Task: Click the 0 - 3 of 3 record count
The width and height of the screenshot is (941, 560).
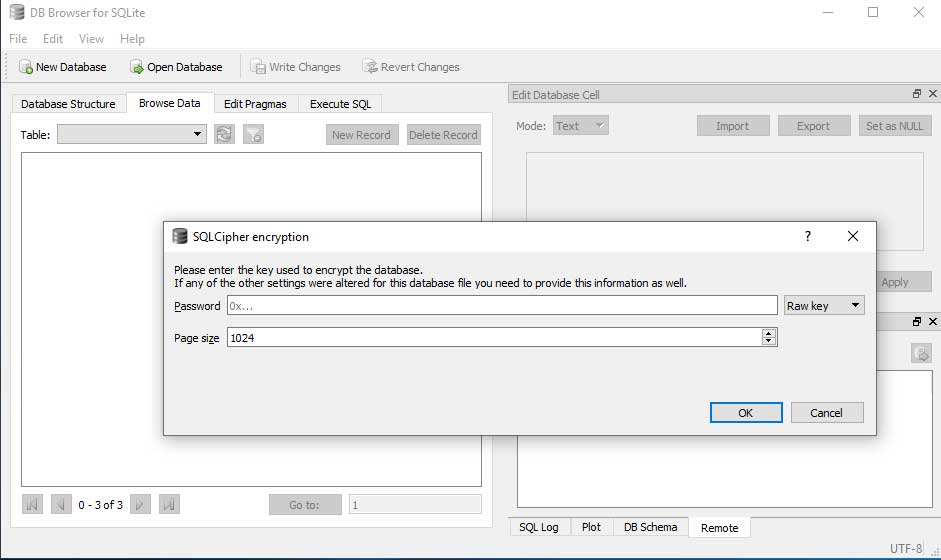Action: 100,505
